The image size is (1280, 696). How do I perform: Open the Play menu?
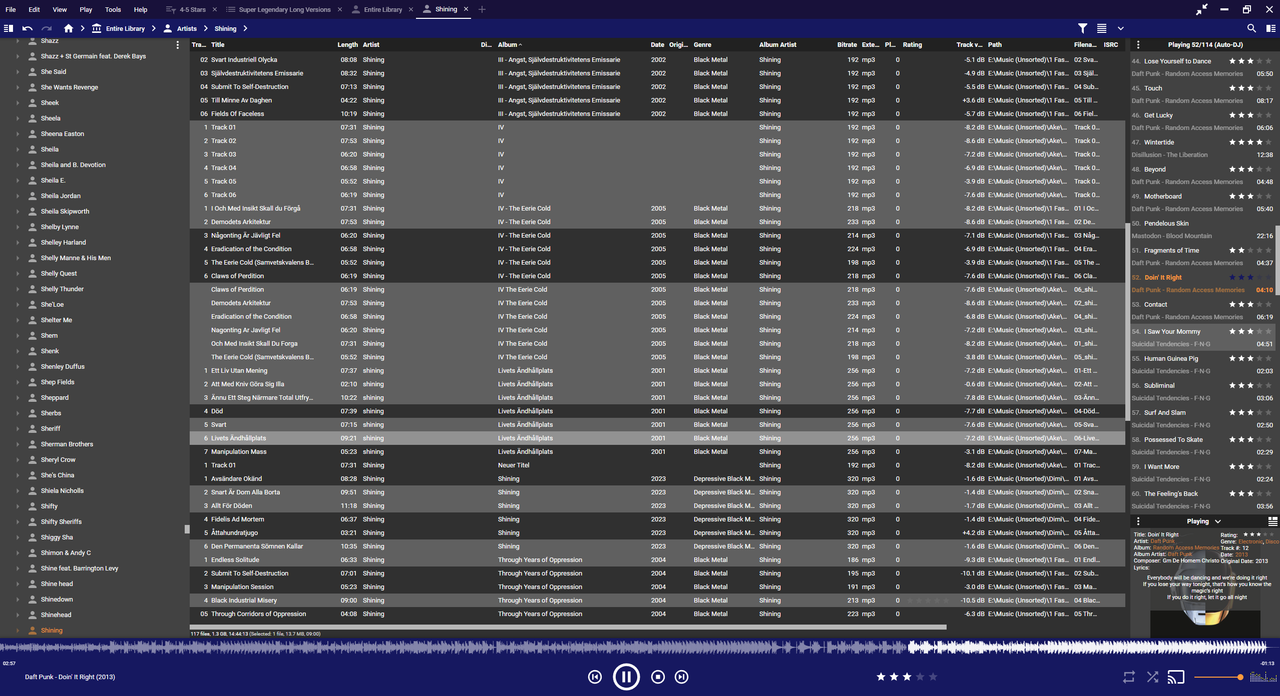click(86, 9)
